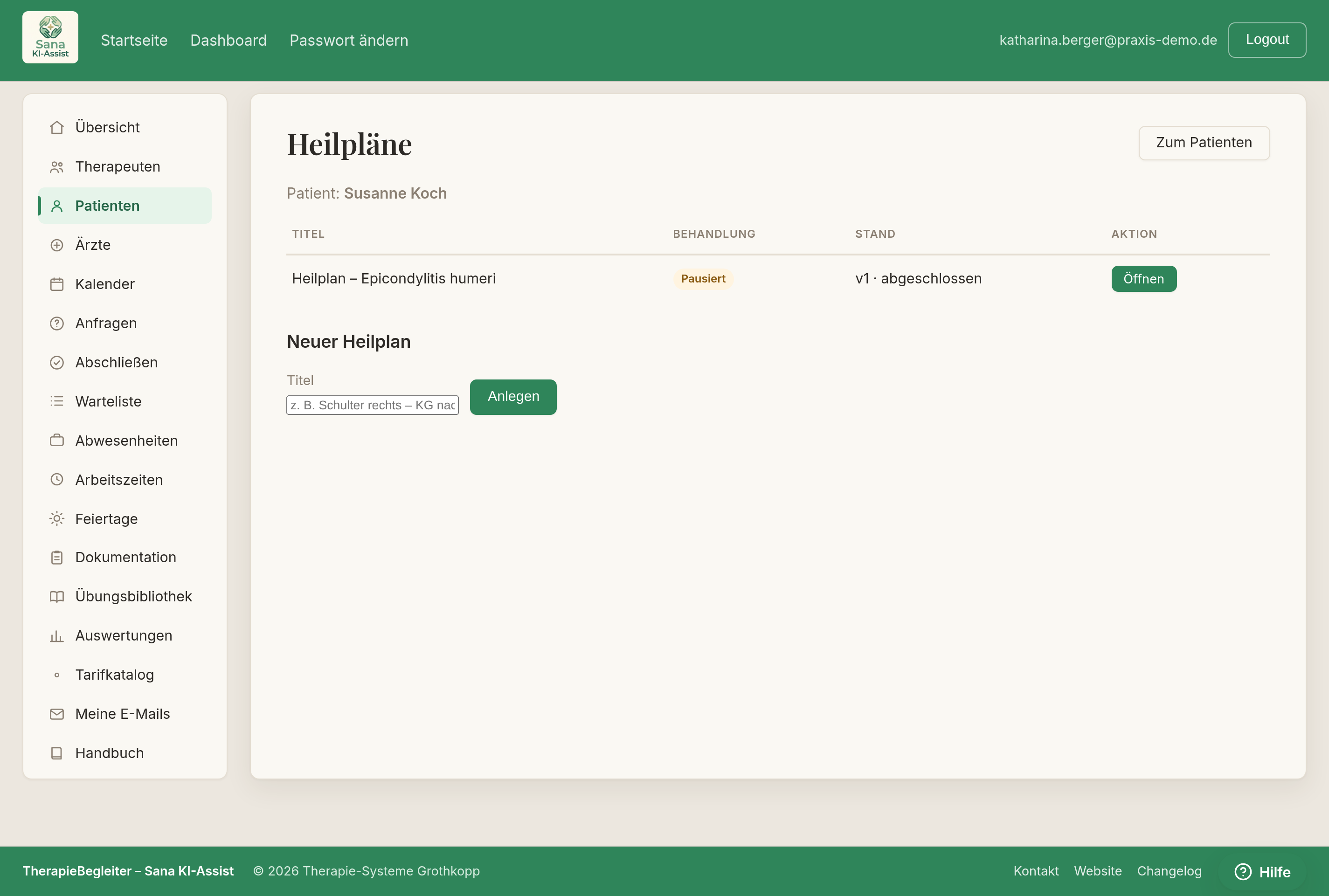The image size is (1329, 896).
Task: Open the Handbuch
Action: tap(125, 753)
